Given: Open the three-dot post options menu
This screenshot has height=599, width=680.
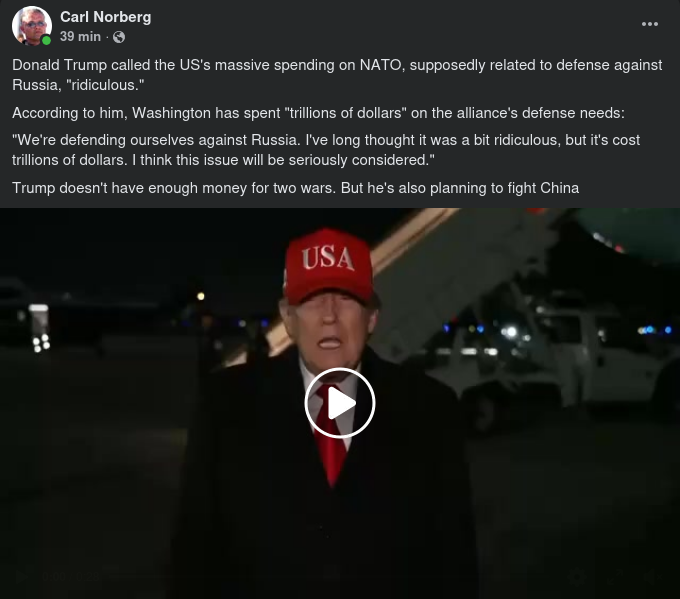Looking at the screenshot, I should (x=650, y=24).
